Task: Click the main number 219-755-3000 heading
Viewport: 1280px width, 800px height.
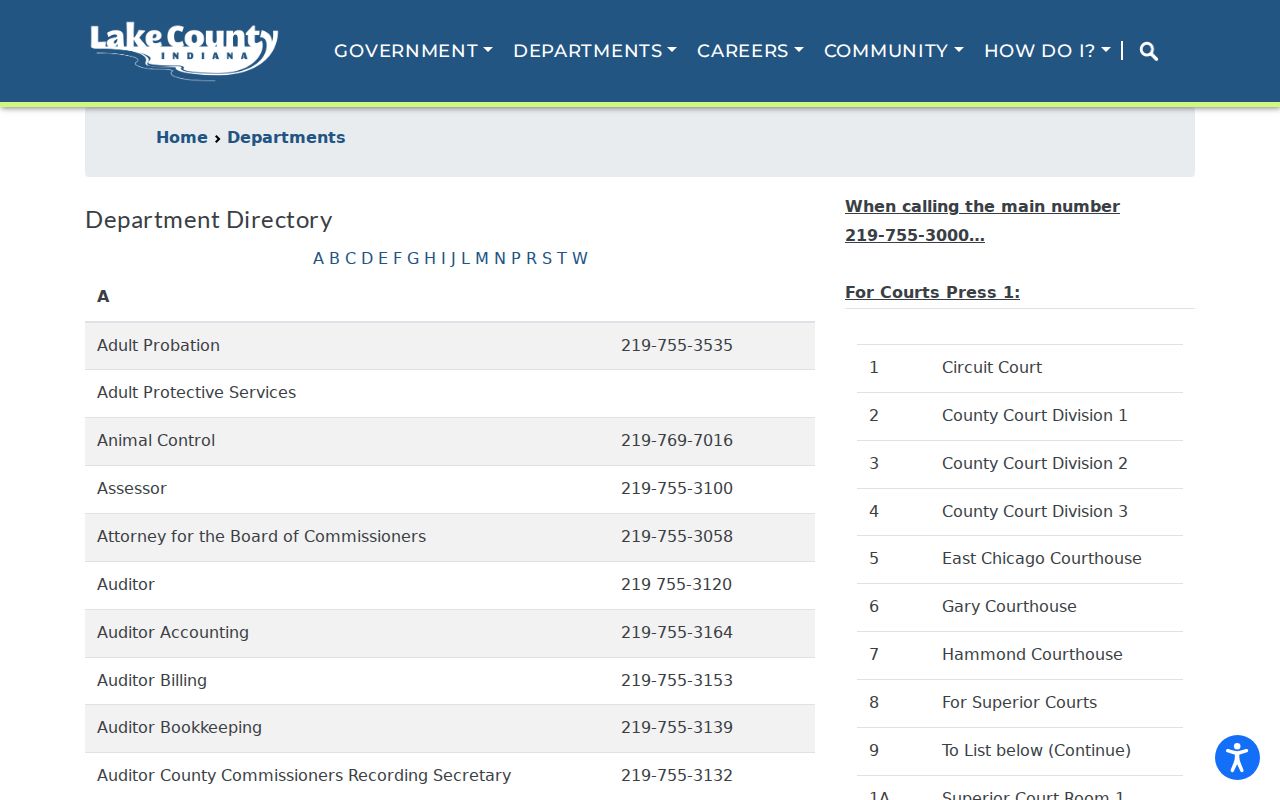Action: coord(982,221)
